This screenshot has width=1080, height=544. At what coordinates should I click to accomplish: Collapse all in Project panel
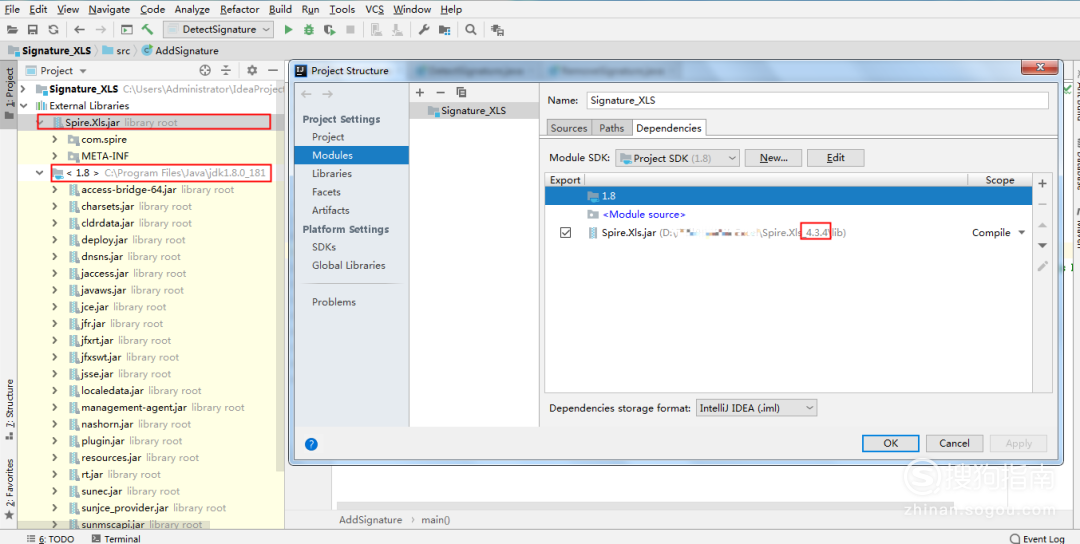point(225,70)
